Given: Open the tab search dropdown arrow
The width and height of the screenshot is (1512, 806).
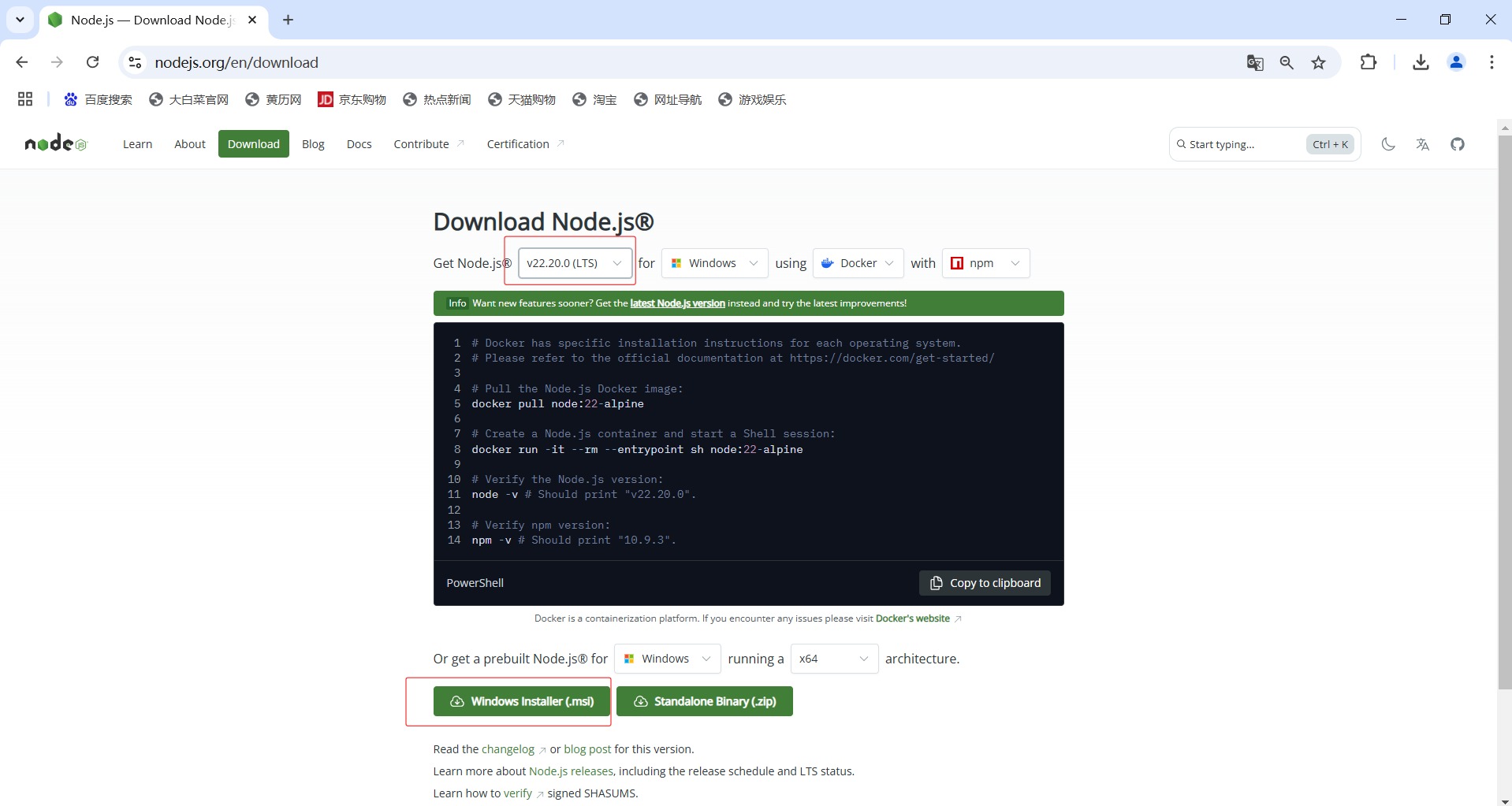Looking at the screenshot, I should coord(20,20).
